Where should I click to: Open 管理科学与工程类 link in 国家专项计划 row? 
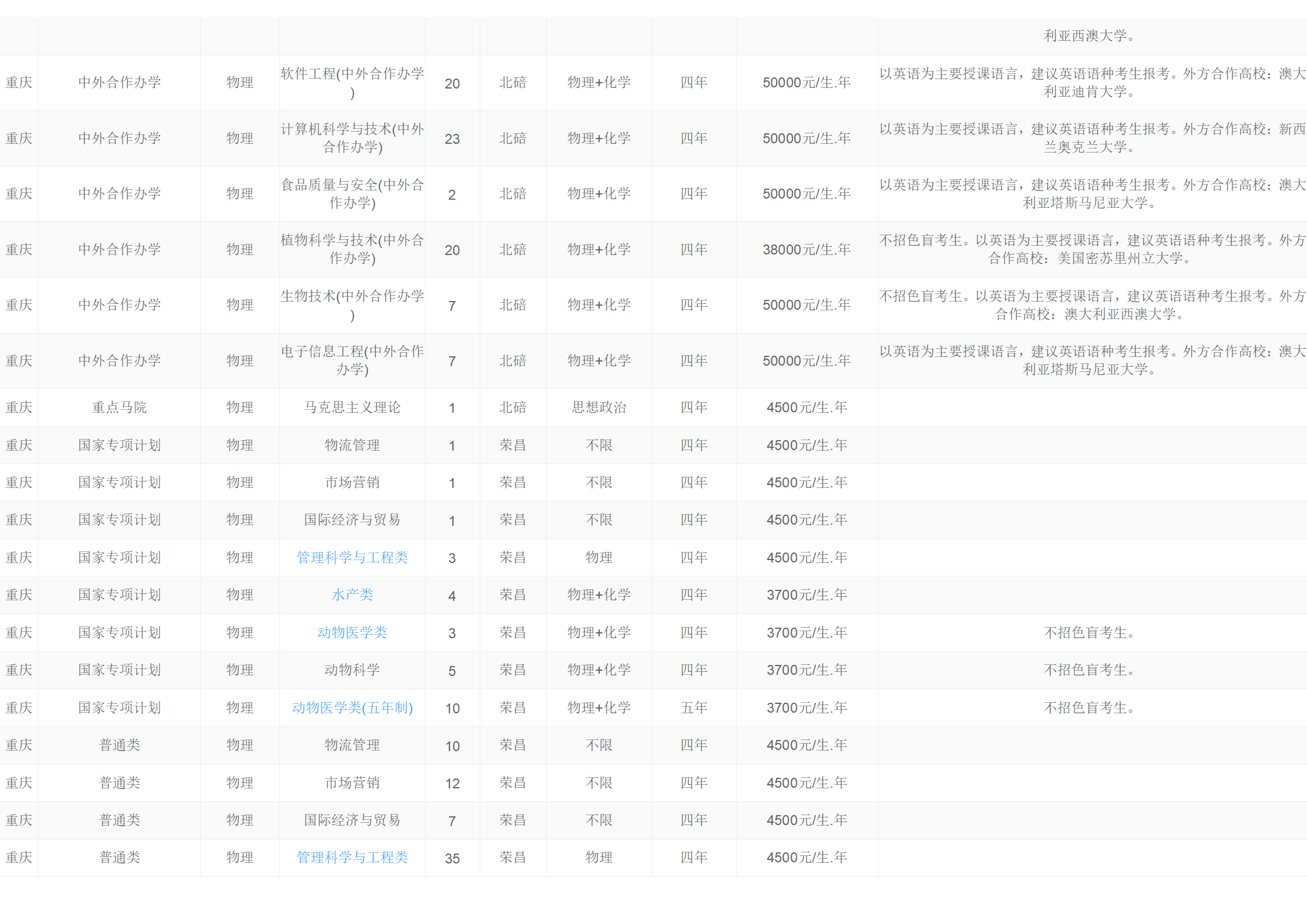352,558
